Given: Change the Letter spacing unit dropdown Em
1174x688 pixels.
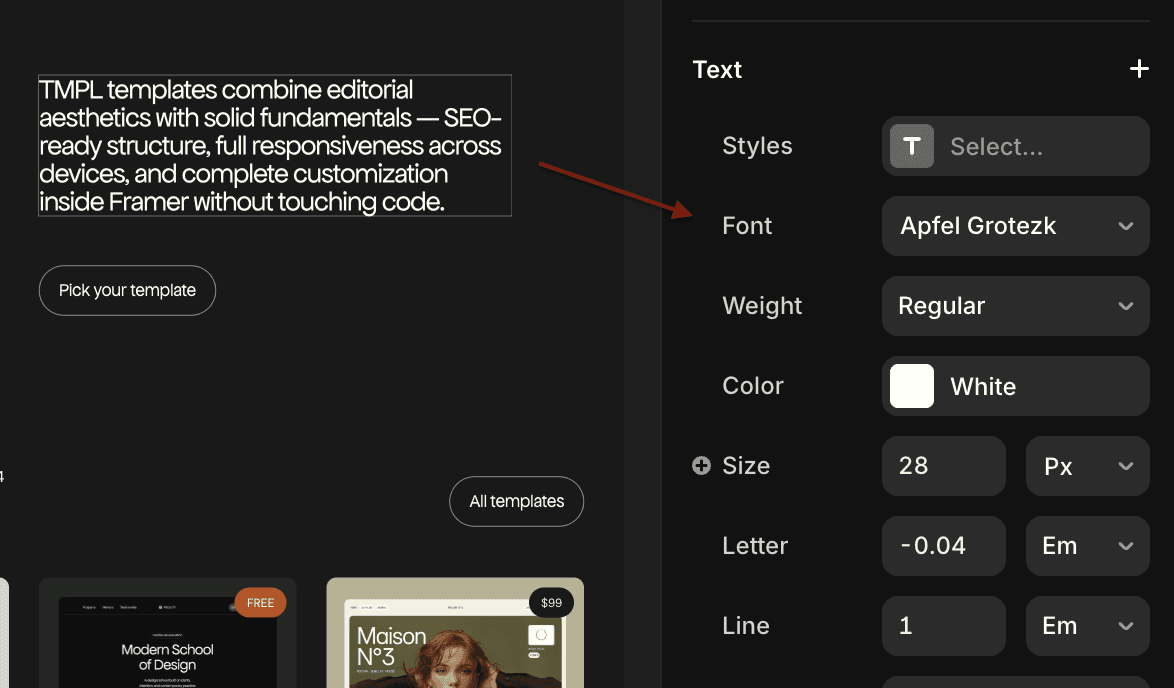Looking at the screenshot, I should 1087,546.
